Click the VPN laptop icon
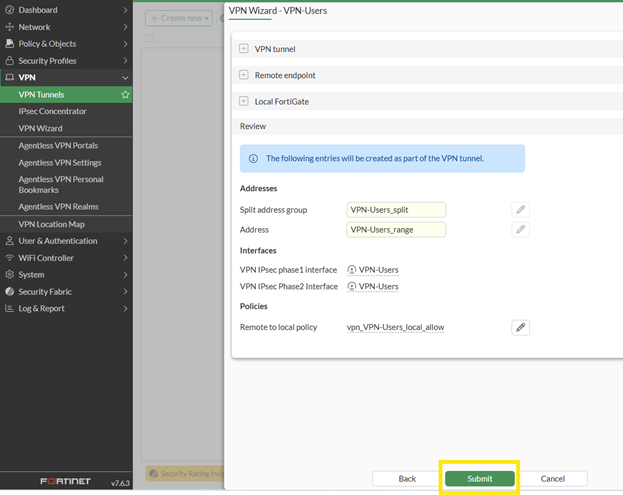The height and width of the screenshot is (495, 623). tap(10, 77)
